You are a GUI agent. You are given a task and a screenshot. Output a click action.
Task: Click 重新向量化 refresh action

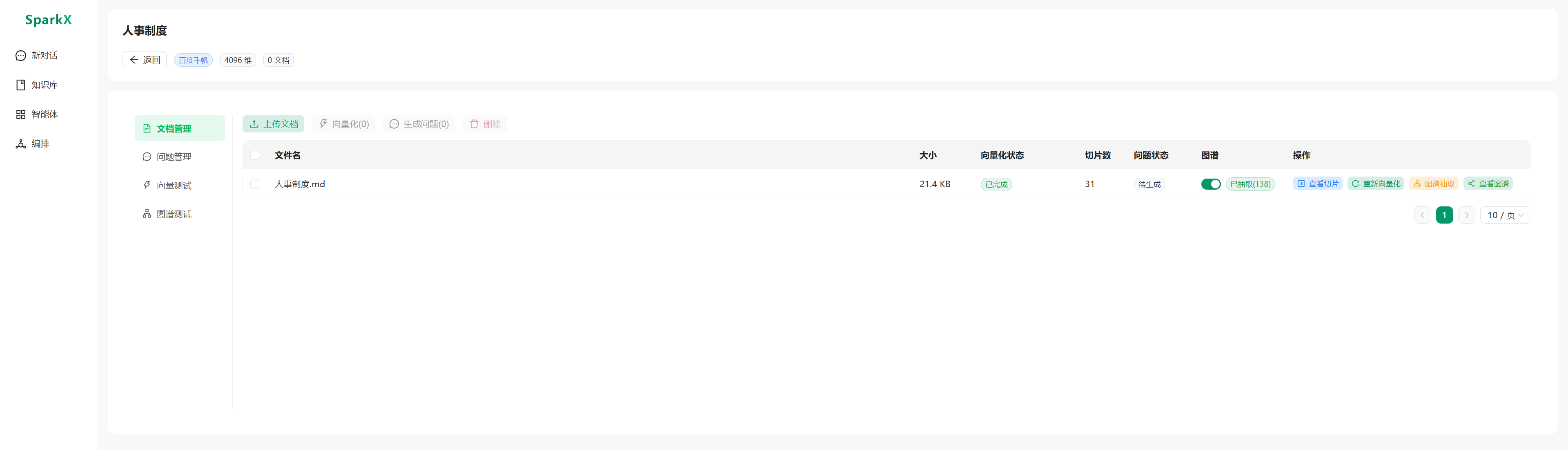pyautogui.click(x=1376, y=184)
